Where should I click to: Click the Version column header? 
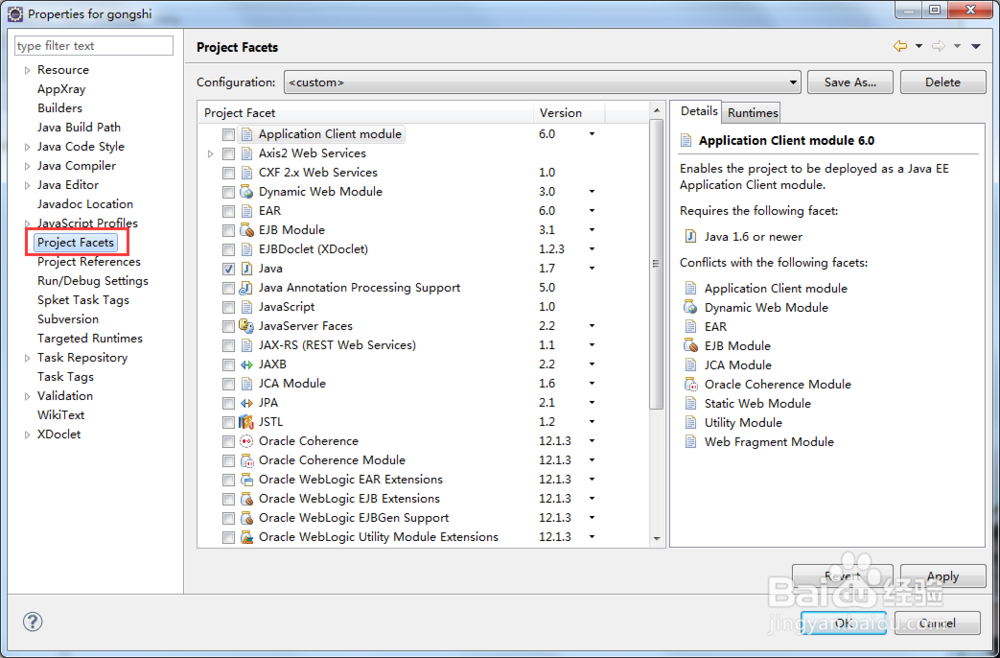(569, 113)
